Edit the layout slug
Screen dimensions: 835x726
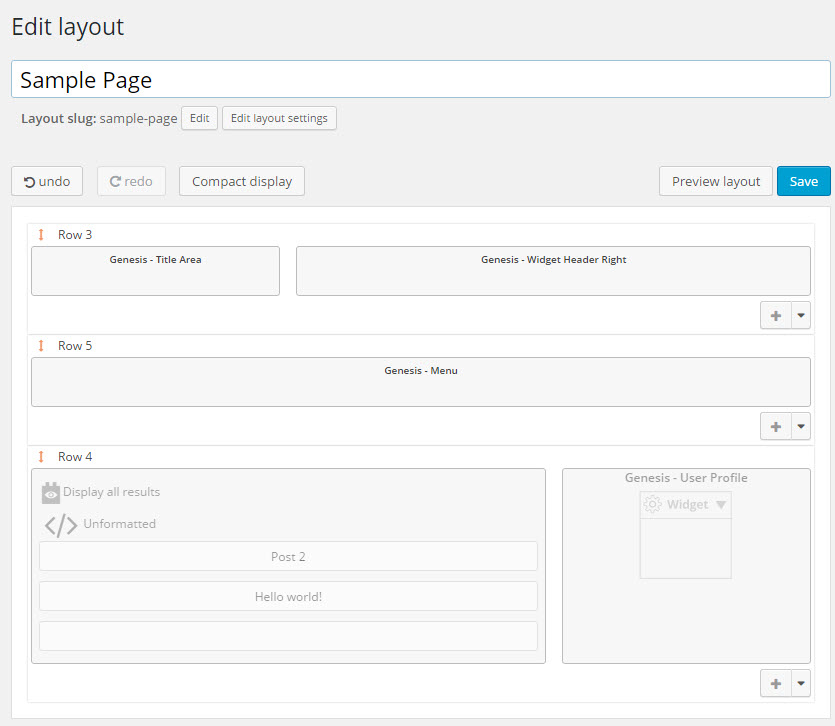pyautogui.click(x=199, y=118)
